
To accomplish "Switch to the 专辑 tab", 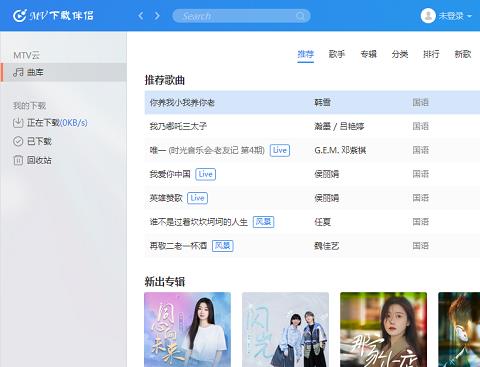I will tap(368, 54).
